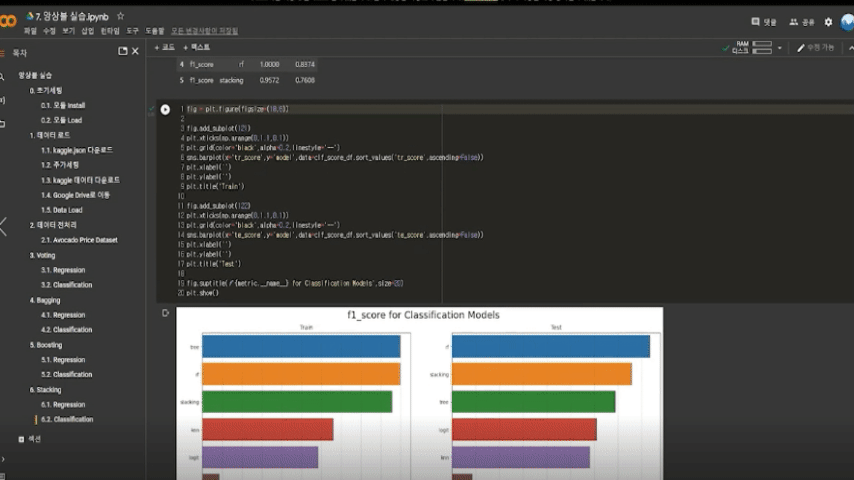Star the notebook with the star icon

[x=121, y=17]
